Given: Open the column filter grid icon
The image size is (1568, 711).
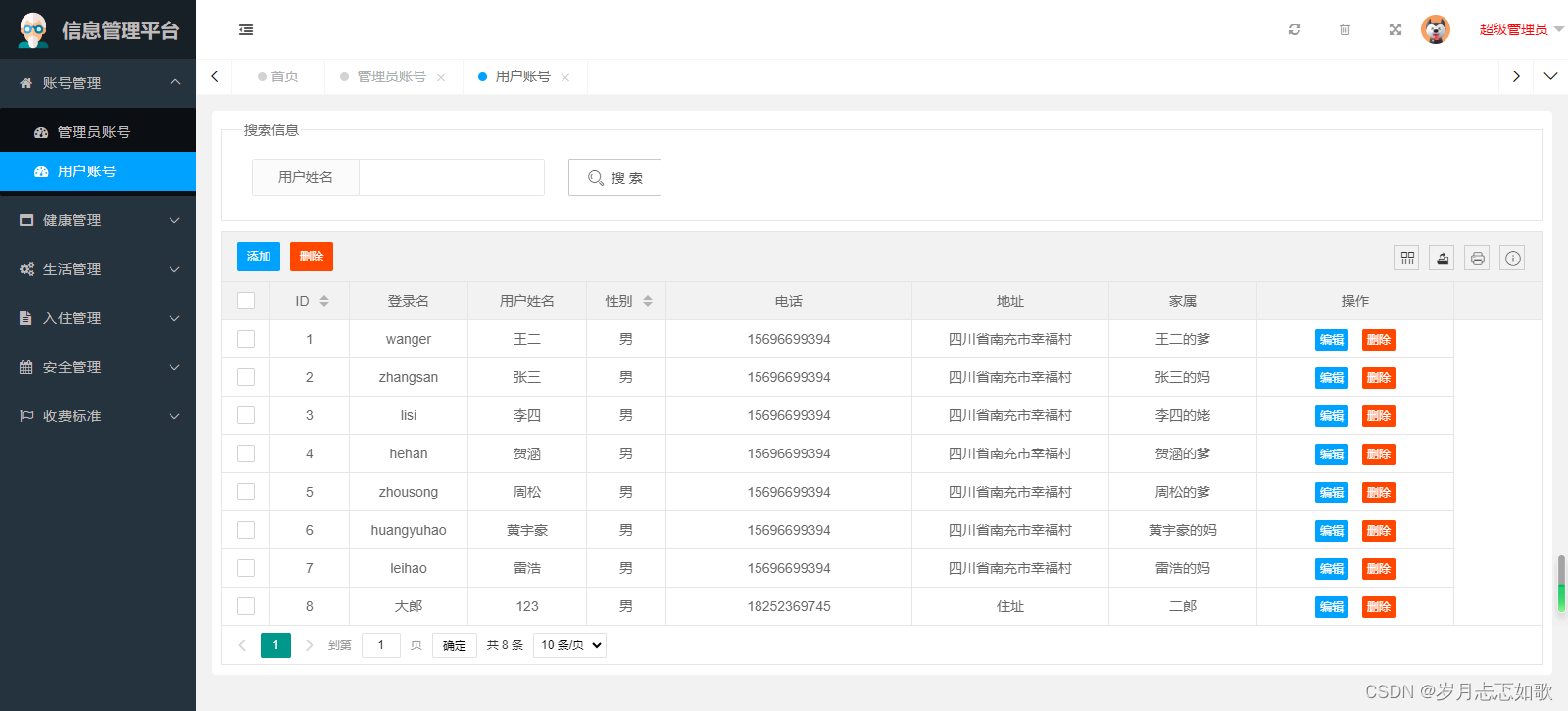Looking at the screenshot, I should tap(1407, 258).
